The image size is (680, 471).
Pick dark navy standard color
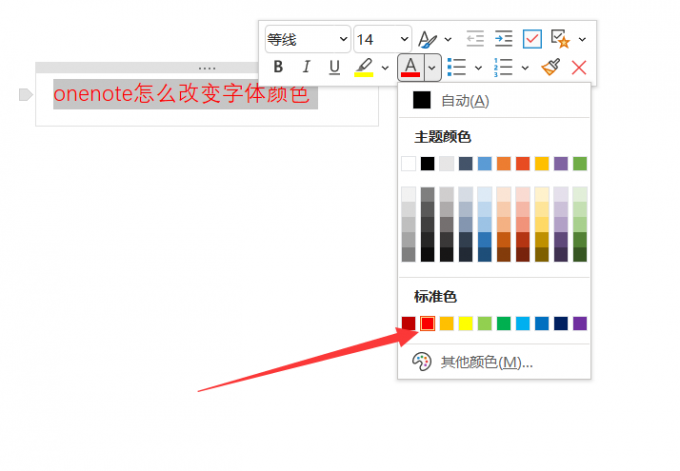click(x=561, y=323)
